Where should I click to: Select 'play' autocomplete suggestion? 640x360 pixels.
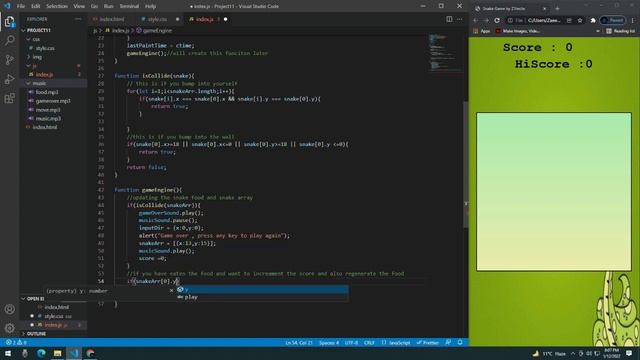click(262, 297)
